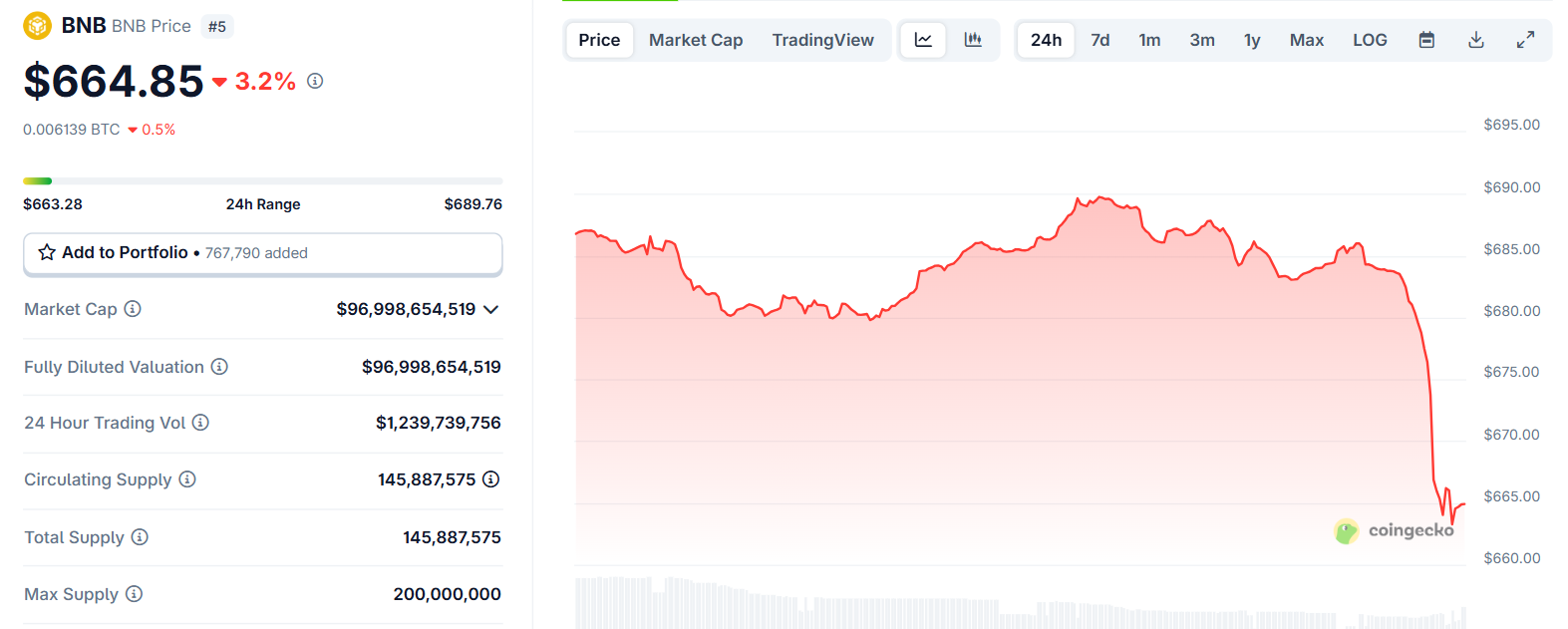Click the 145,887,575 total supply value
The image size is (1568, 629).
point(452,537)
